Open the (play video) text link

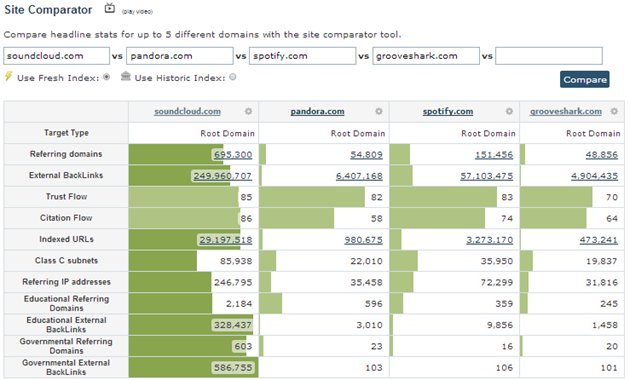137,12
